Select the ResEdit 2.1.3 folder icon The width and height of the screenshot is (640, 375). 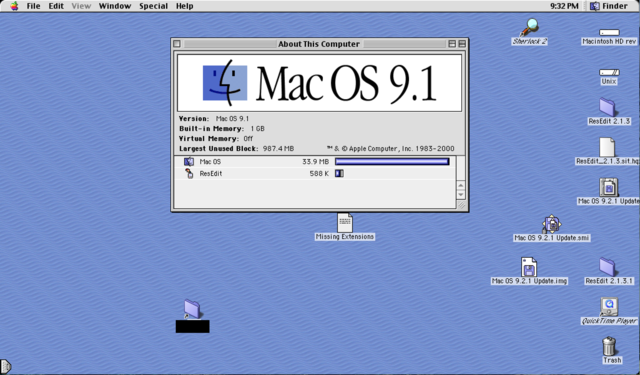tap(608, 107)
